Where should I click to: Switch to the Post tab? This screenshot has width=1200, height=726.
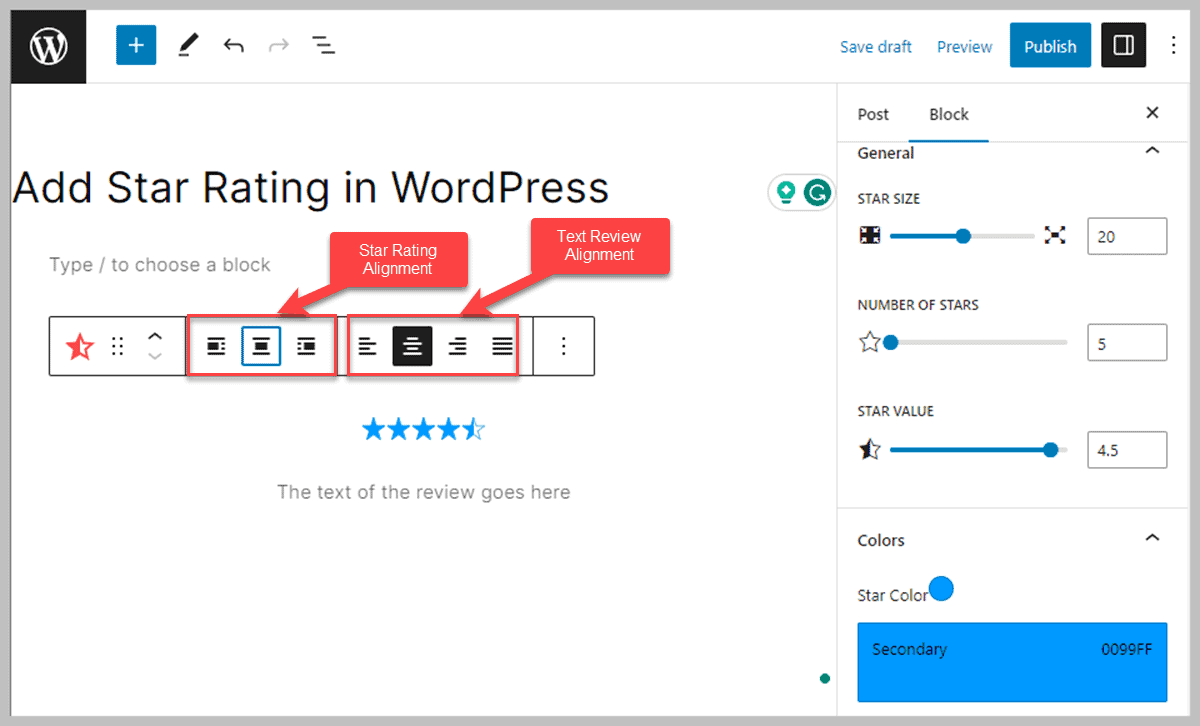coord(873,114)
